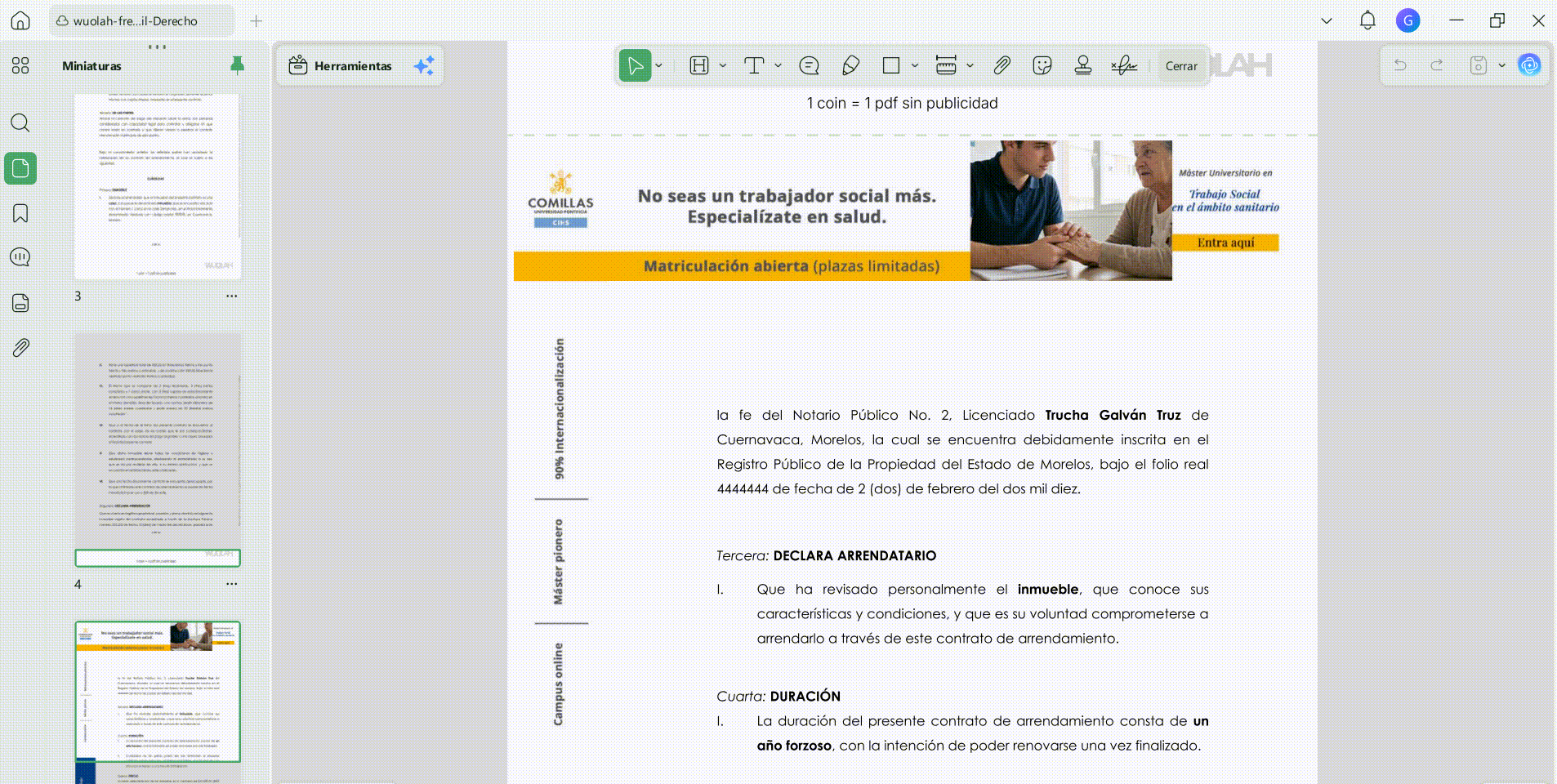Expand the measure tool dropdown arrow

tap(970, 65)
